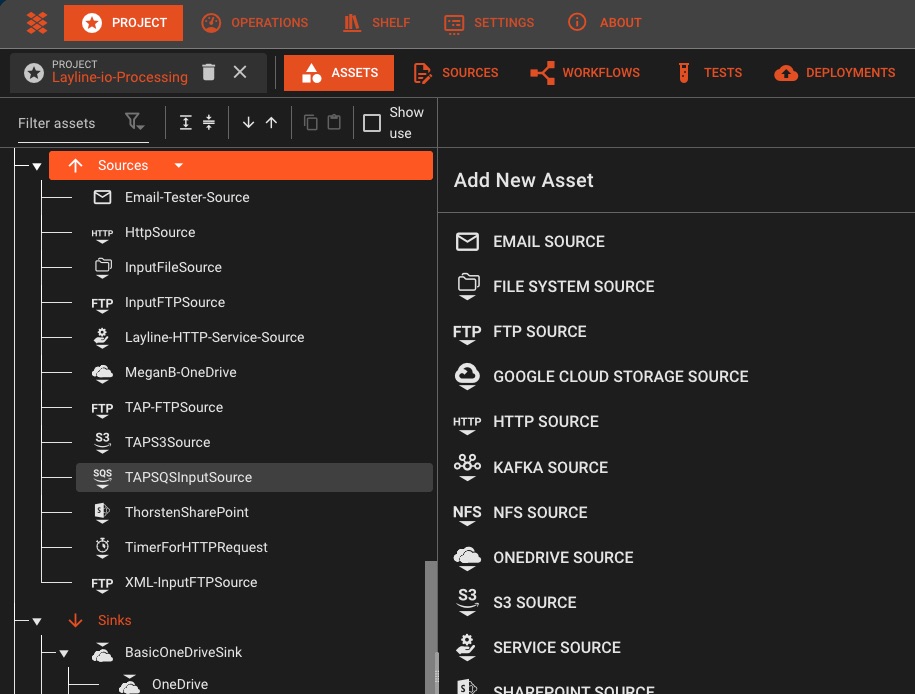Select the TimerForHTTPRequest asset

(x=196, y=547)
